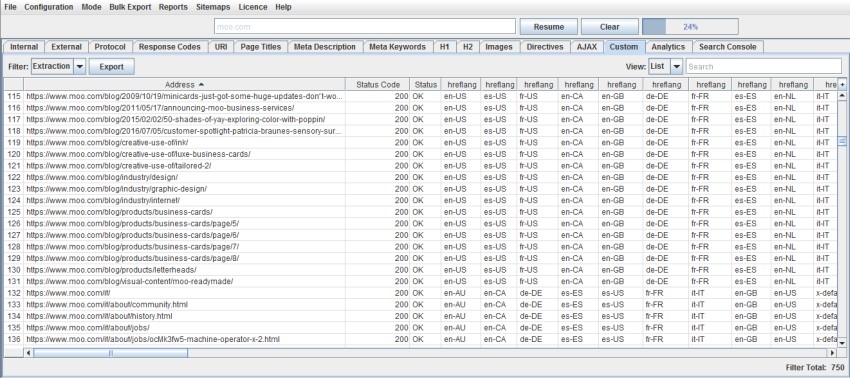Switch to the Analytics tab
Image resolution: width=850 pixels, height=378 pixels.
click(668, 47)
